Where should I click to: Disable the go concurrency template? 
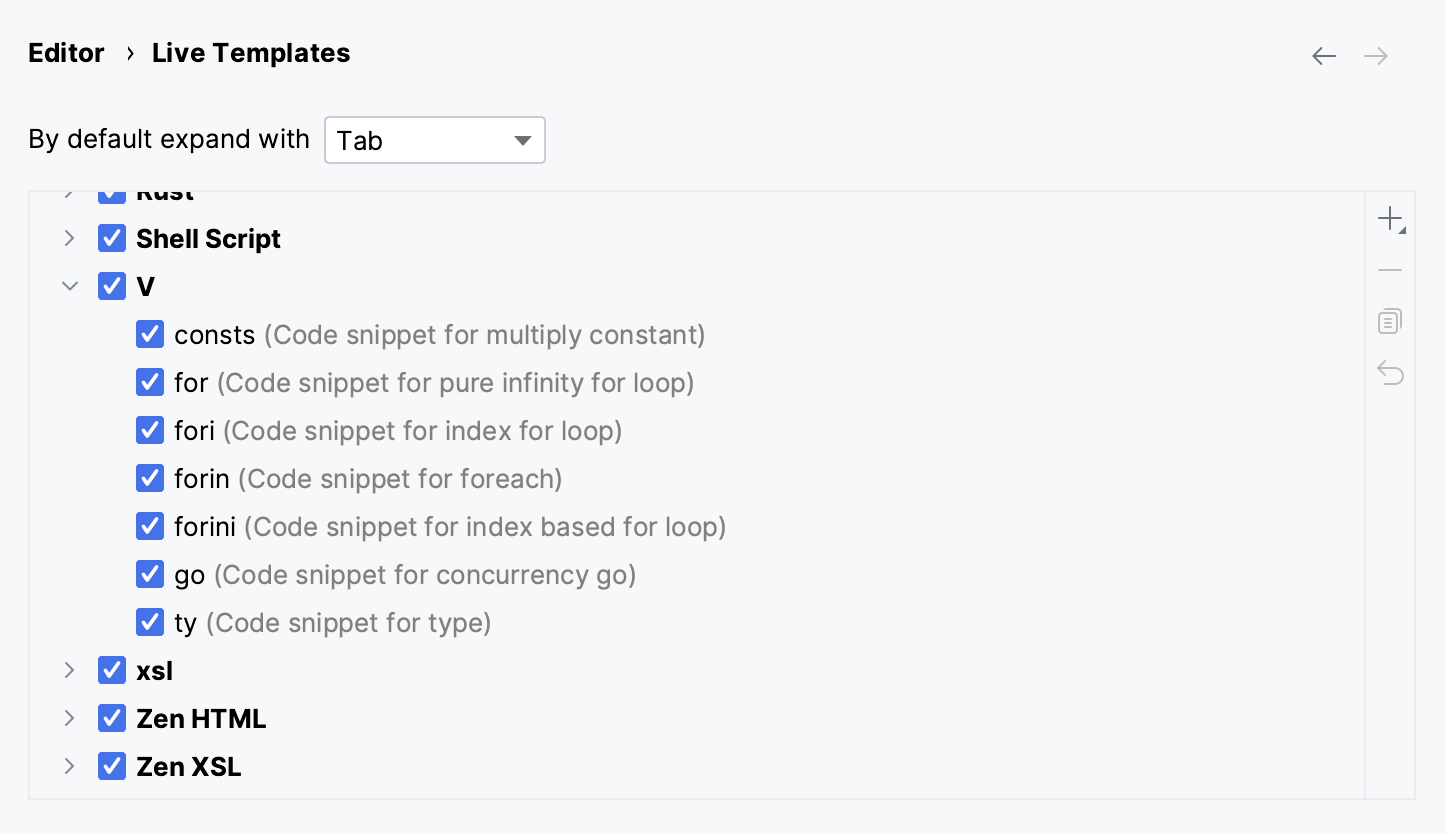149,574
